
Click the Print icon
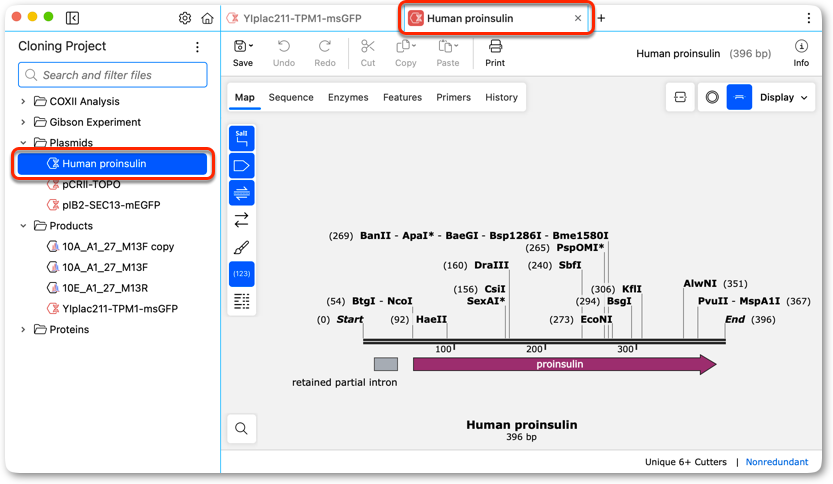tap(495, 47)
